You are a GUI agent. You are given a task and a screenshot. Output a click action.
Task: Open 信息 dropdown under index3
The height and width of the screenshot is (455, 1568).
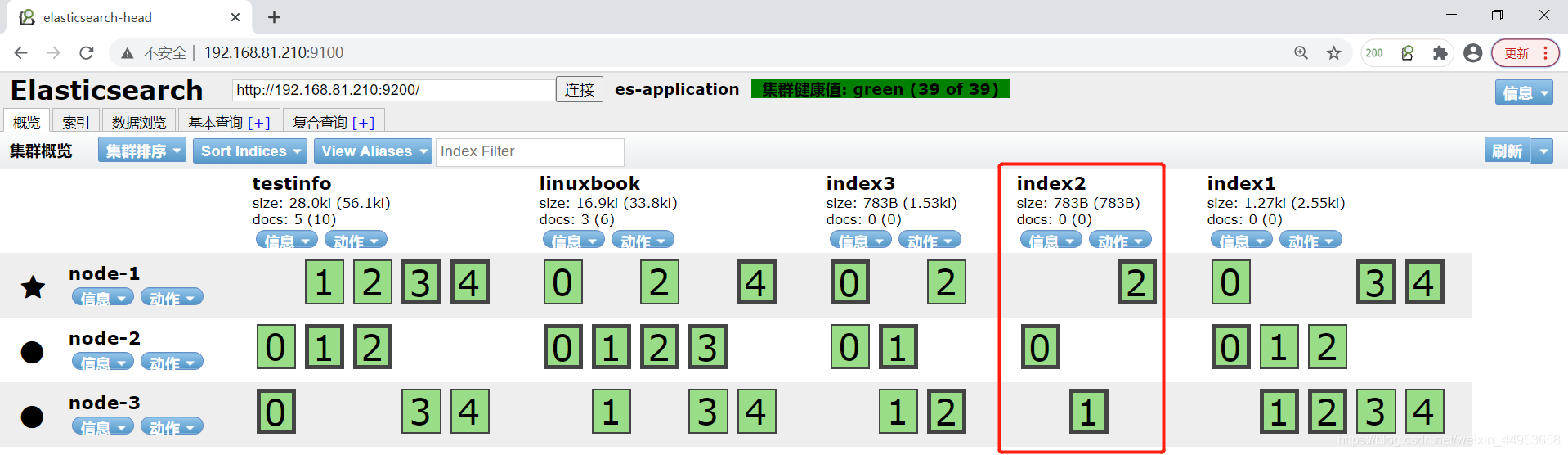click(861, 241)
